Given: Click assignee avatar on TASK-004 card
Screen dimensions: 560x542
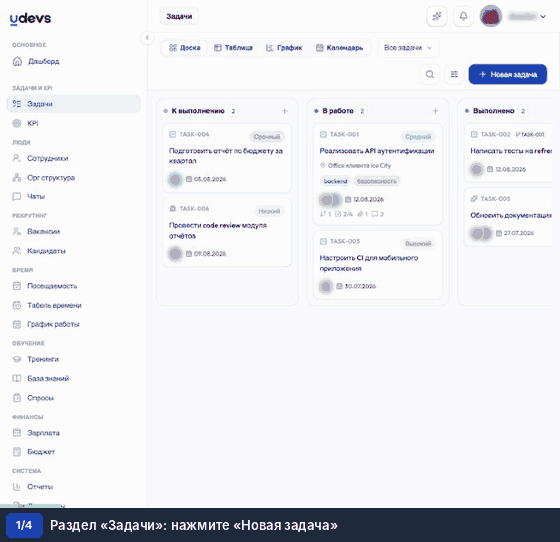Looking at the screenshot, I should [x=175, y=179].
